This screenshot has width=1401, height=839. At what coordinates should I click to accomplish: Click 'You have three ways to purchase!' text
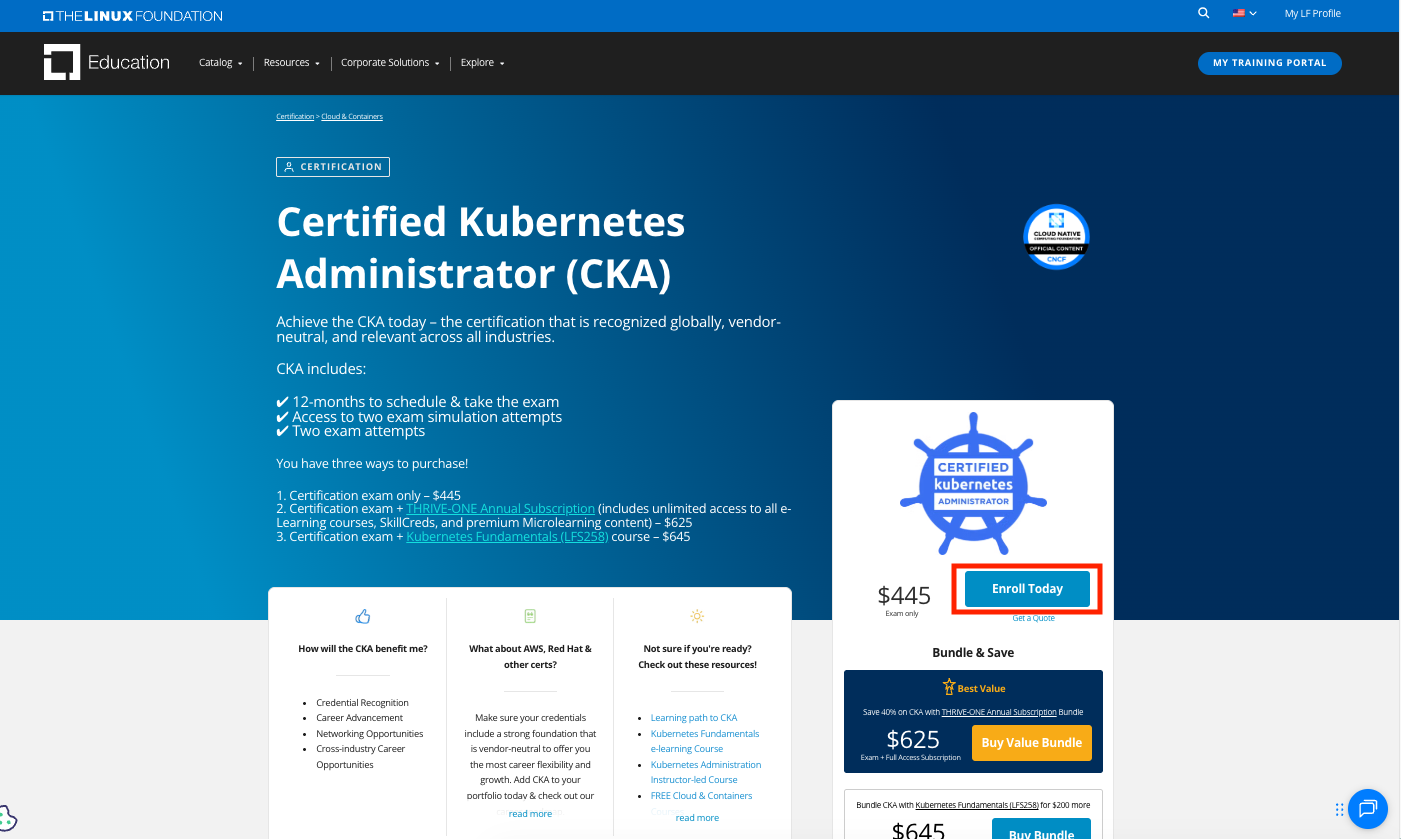372,464
